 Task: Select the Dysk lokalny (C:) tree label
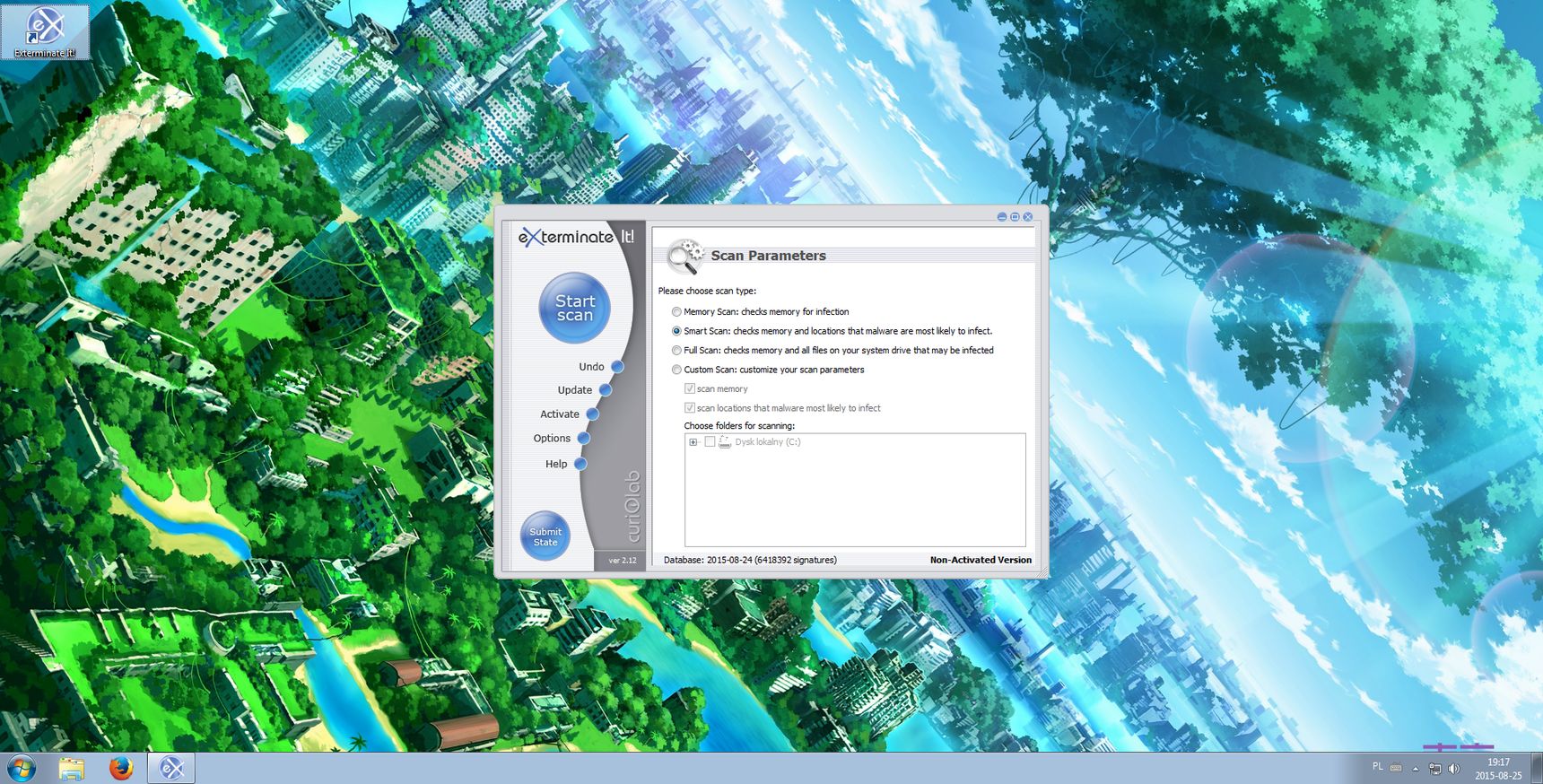[768, 441]
